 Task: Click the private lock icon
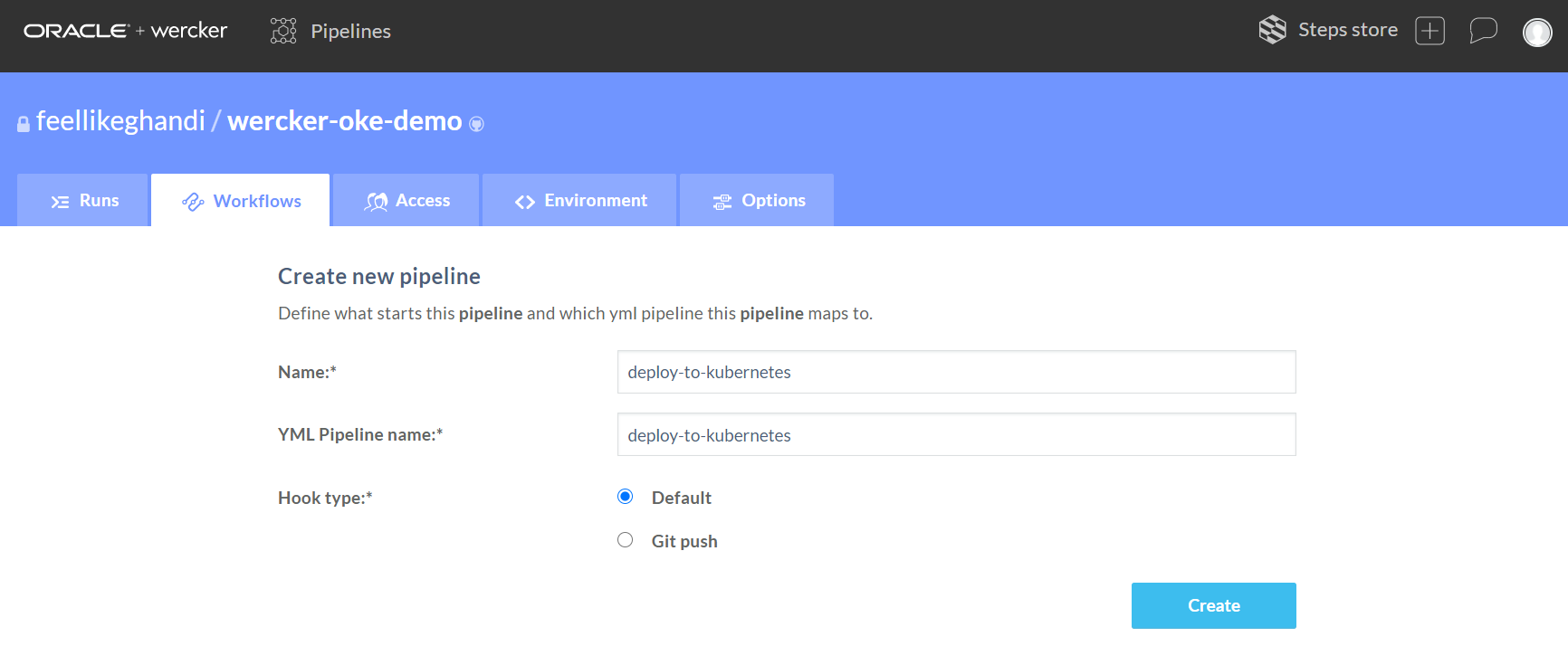tap(24, 124)
